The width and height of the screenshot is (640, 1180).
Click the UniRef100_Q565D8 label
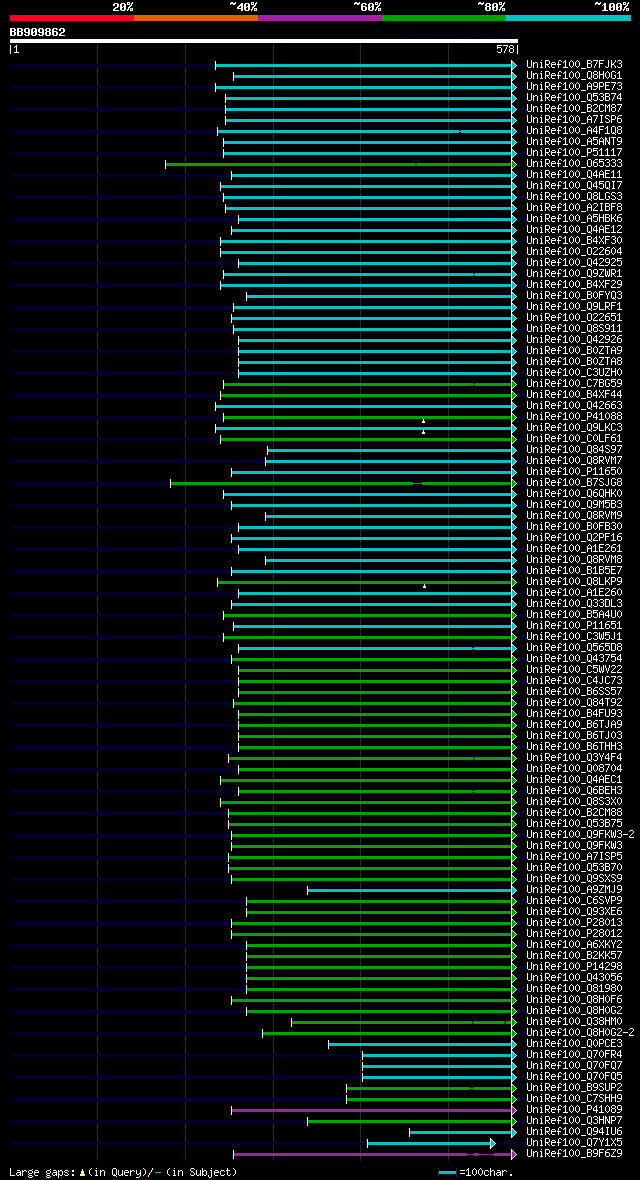[x=574, y=647]
